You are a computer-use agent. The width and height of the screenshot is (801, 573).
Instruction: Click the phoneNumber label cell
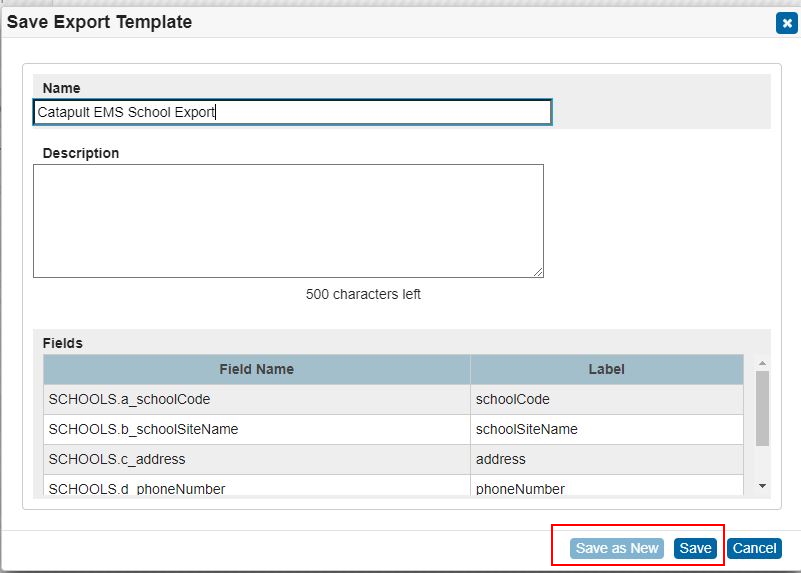606,485
